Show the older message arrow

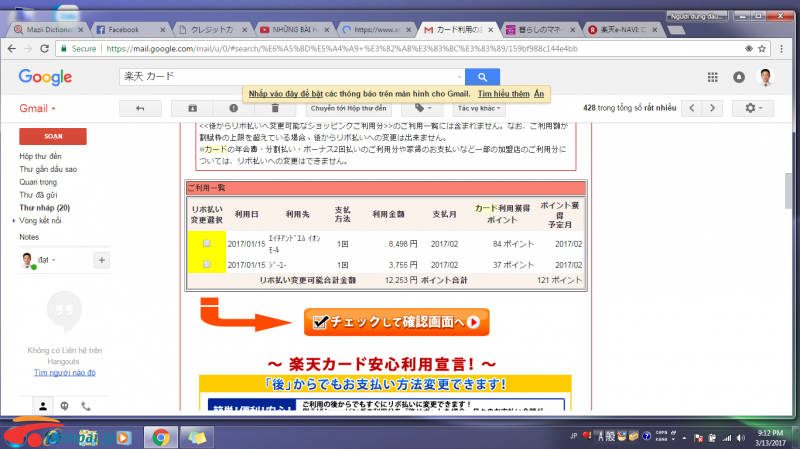tap(712, 108)
